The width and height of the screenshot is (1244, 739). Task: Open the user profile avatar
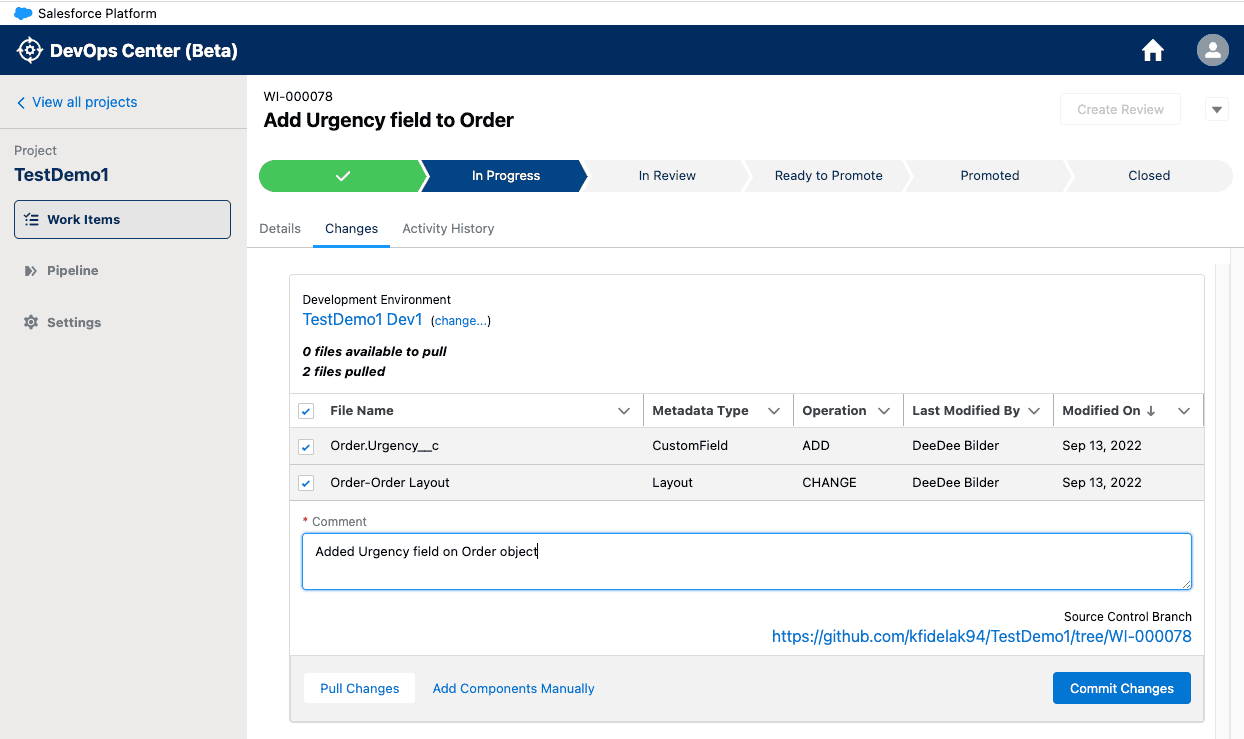pyautogui.click(x=1213, y=50)
